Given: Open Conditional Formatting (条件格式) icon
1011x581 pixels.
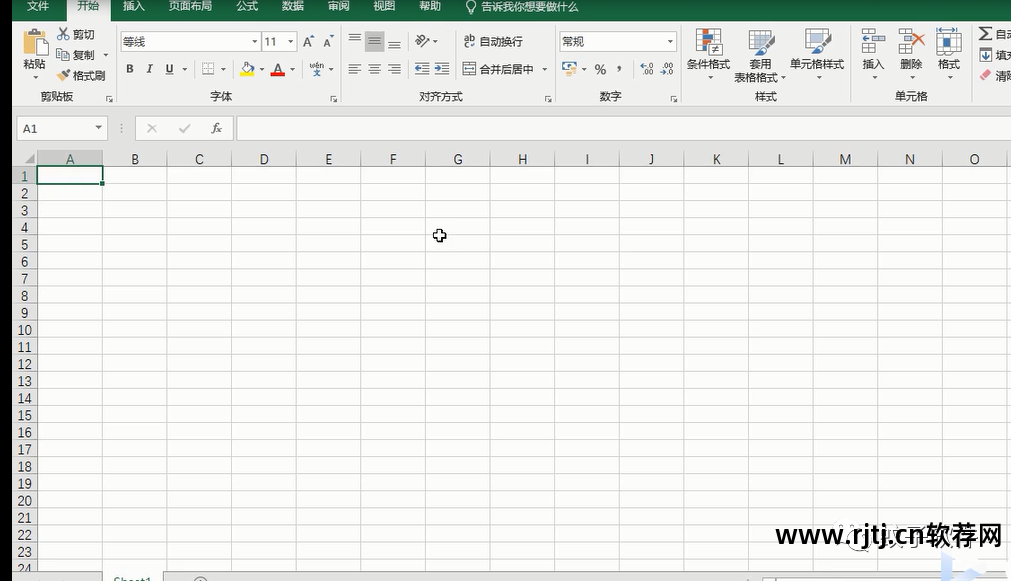Looking at the screenshot, I should (x=708, y=43).
